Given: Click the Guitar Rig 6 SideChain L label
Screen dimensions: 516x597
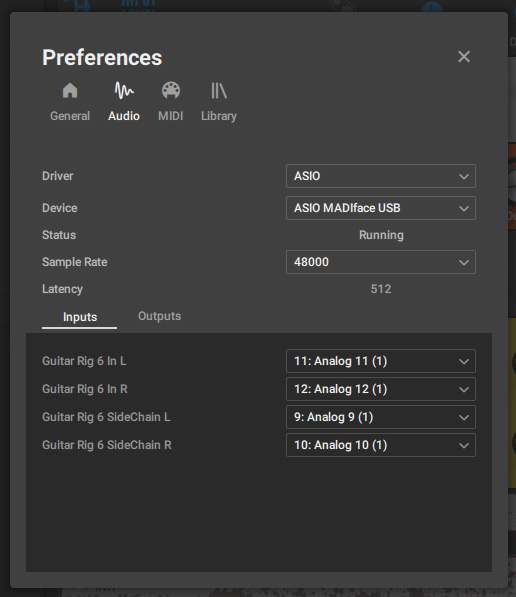Looking at the screenshot, I should point(106,417).
